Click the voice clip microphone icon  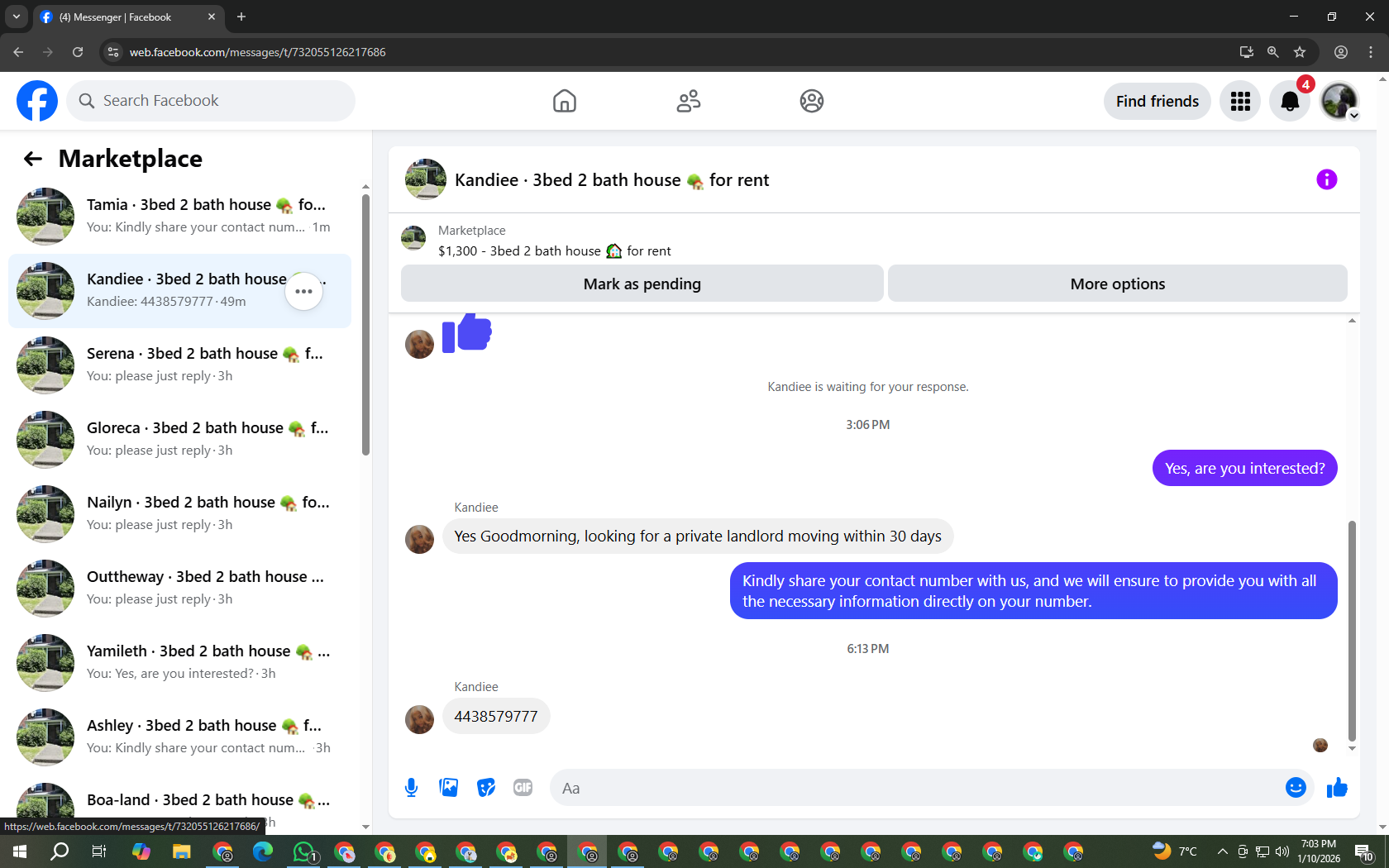point(411,788)
